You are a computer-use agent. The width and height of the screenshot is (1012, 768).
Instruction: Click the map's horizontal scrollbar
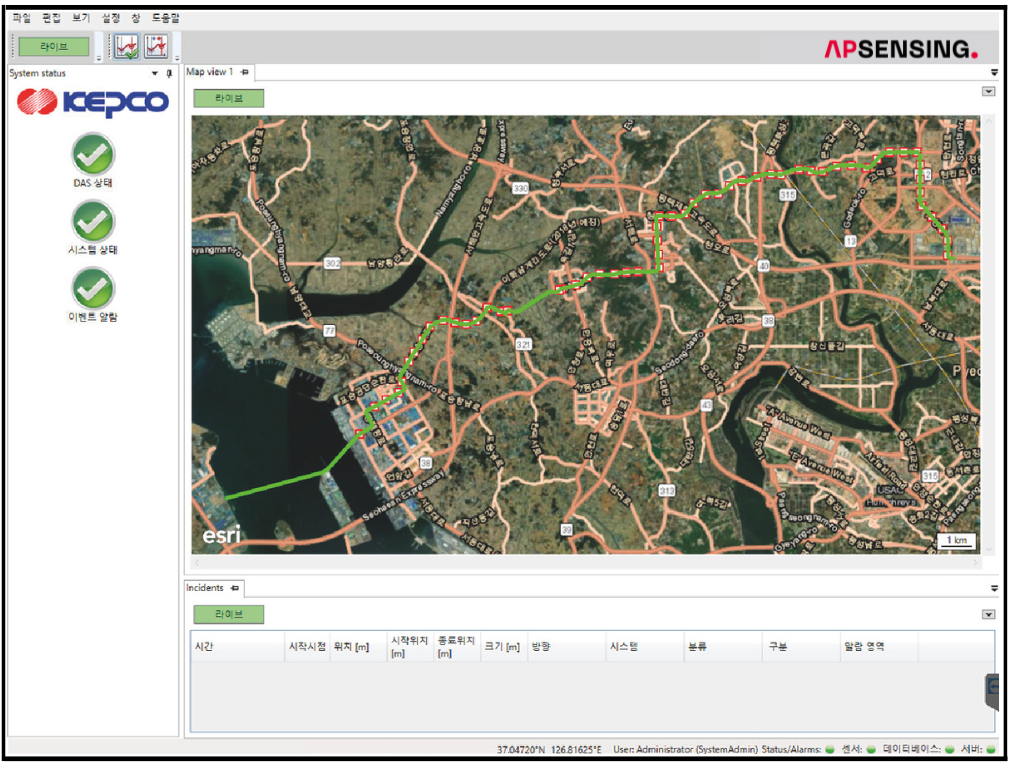click(587, 563)
